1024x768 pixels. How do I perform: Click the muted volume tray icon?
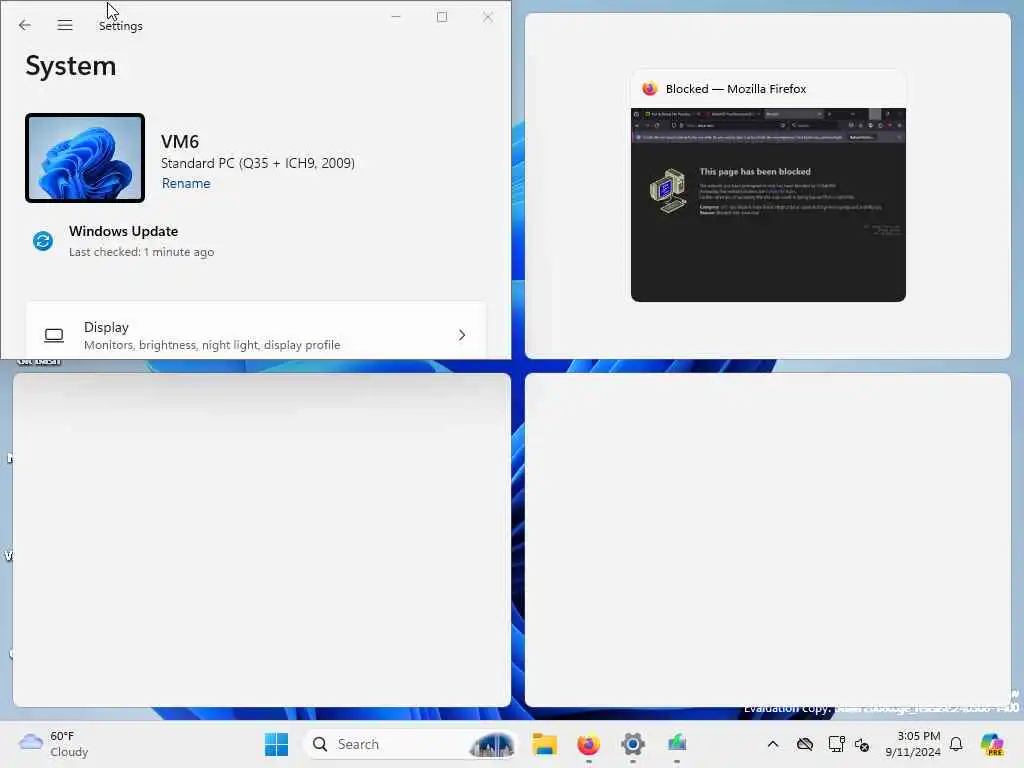pos(862,744)
